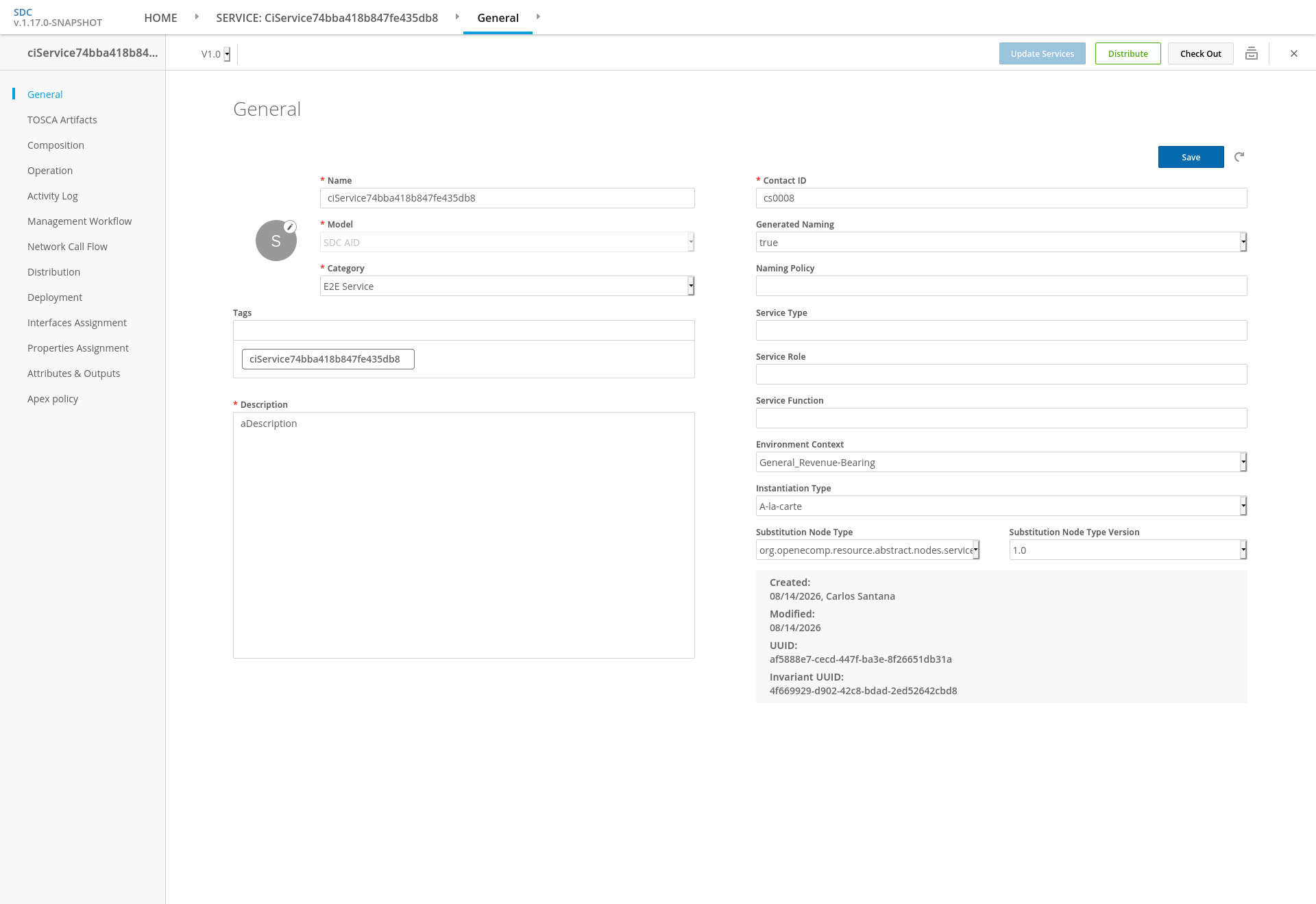Open the print/archive icon in top bar
This screenshot has width=1316, height=904.
(x=1252, y=53)
